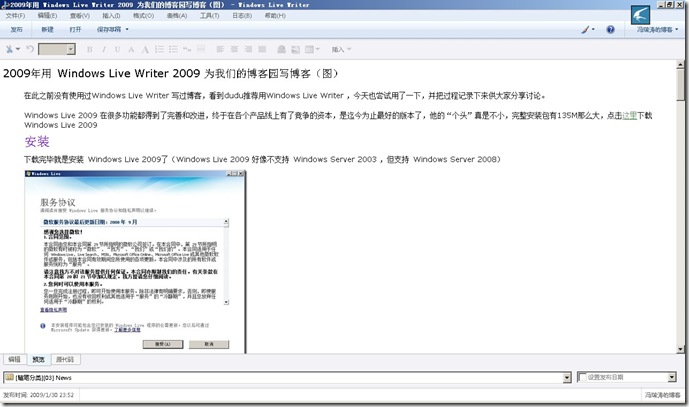Viewport: 689px width, 407px height.
Task: Open the 日志(B) menu
Action: 242,15
